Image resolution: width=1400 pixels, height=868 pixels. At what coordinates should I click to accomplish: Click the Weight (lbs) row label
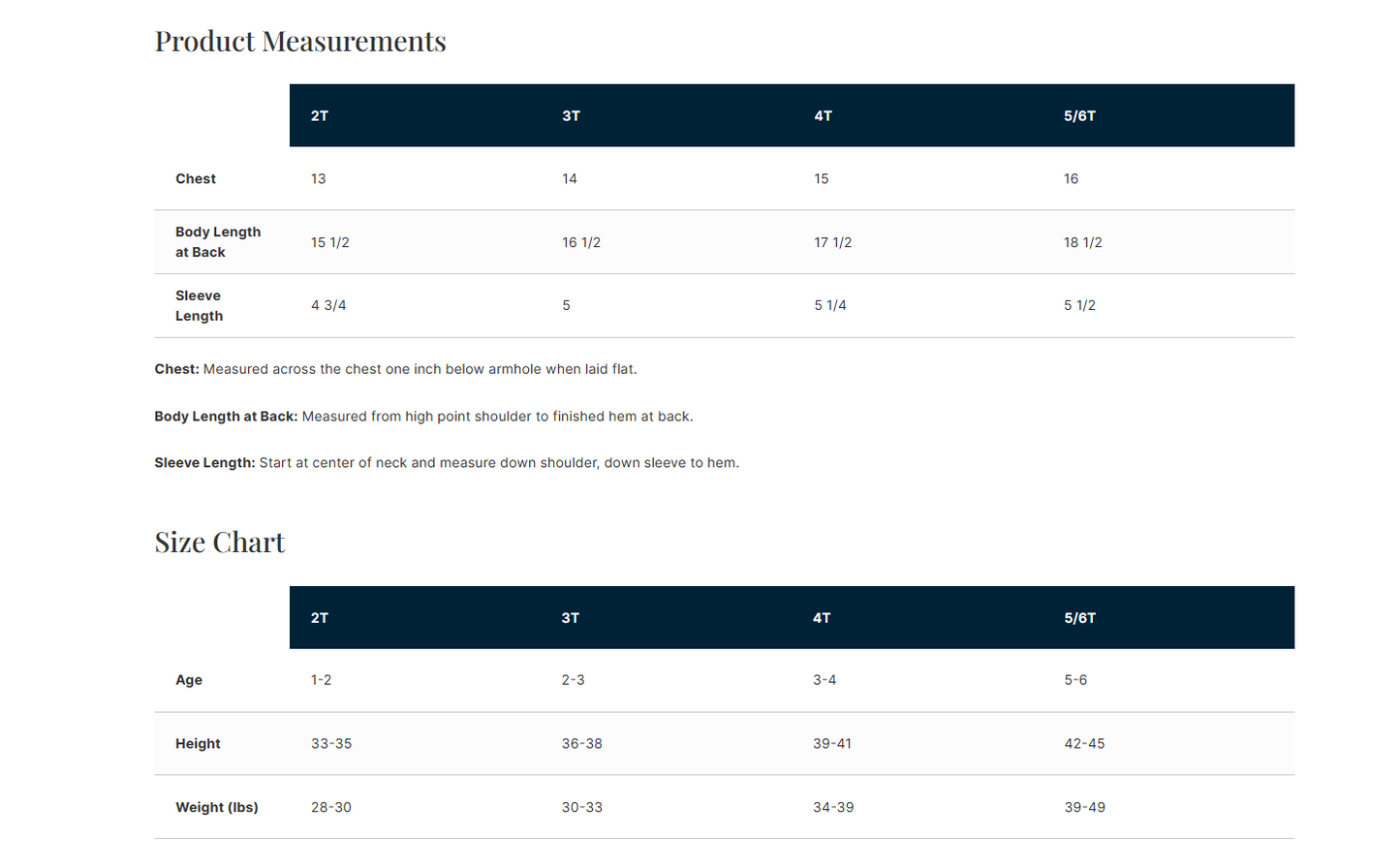(217, 808)
